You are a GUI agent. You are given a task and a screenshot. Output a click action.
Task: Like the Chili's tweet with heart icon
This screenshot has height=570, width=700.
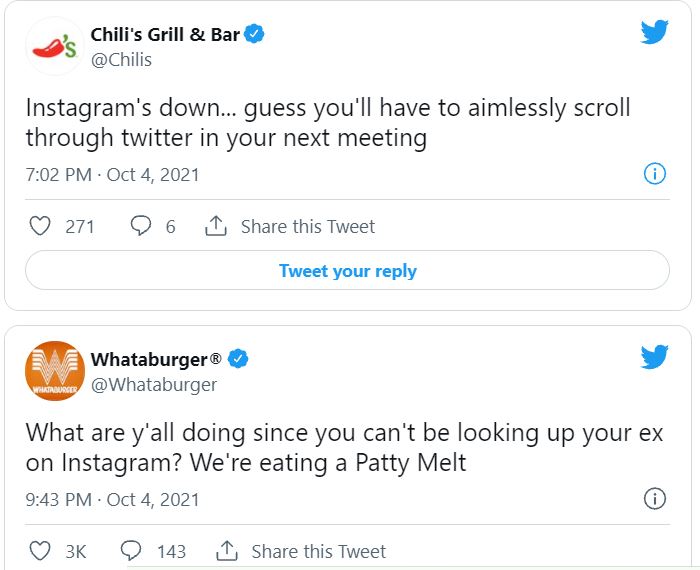(40, 226)
